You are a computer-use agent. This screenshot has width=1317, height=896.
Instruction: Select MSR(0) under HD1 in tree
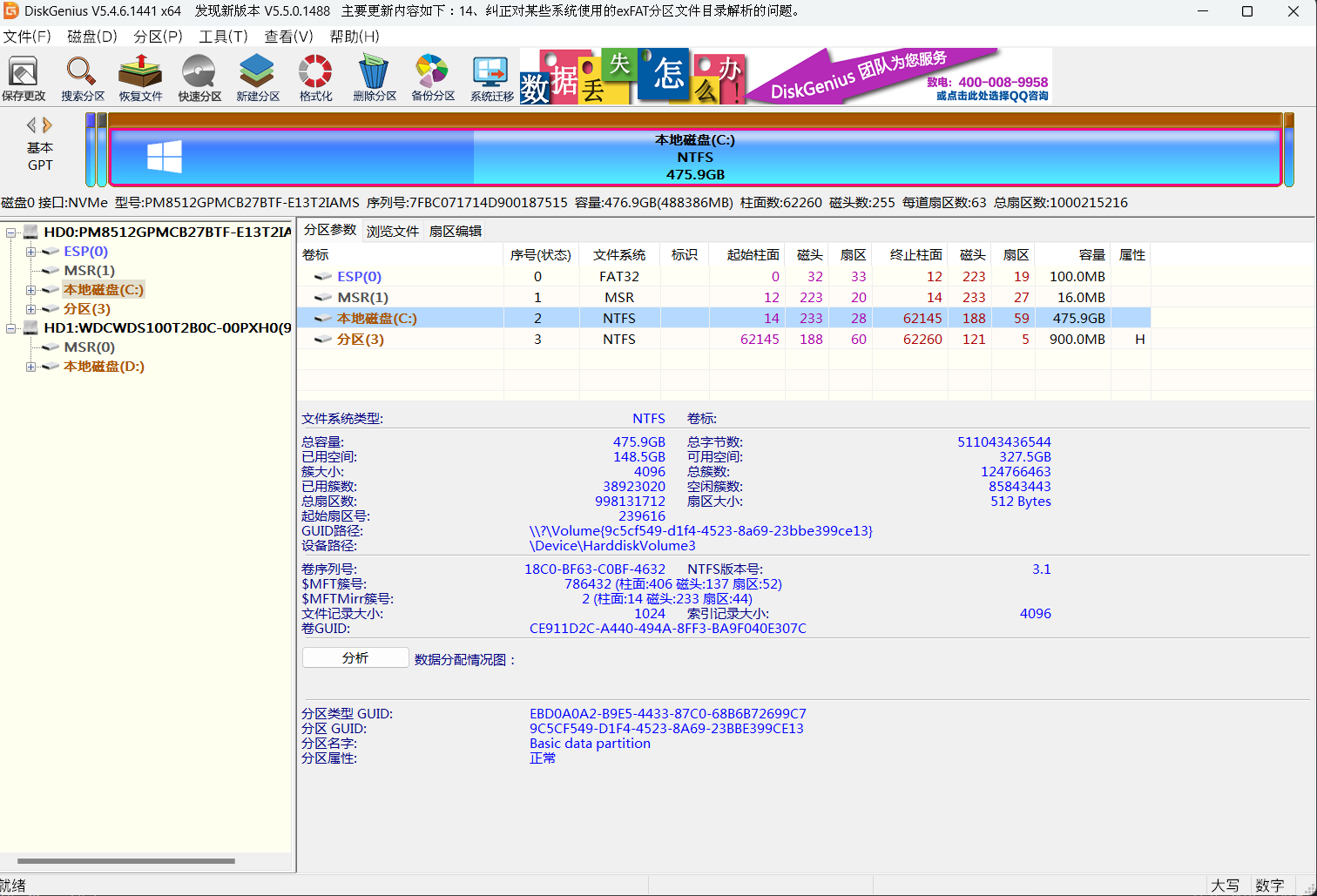(x=90, y=347)
